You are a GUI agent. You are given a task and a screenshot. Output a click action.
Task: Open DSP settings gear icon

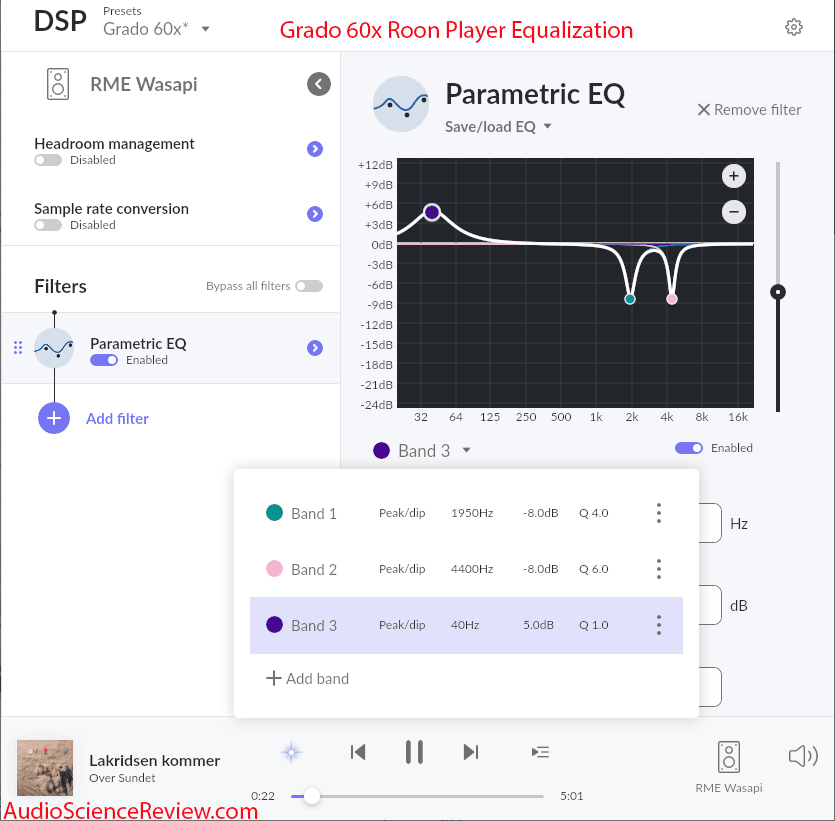click(793, 27)
